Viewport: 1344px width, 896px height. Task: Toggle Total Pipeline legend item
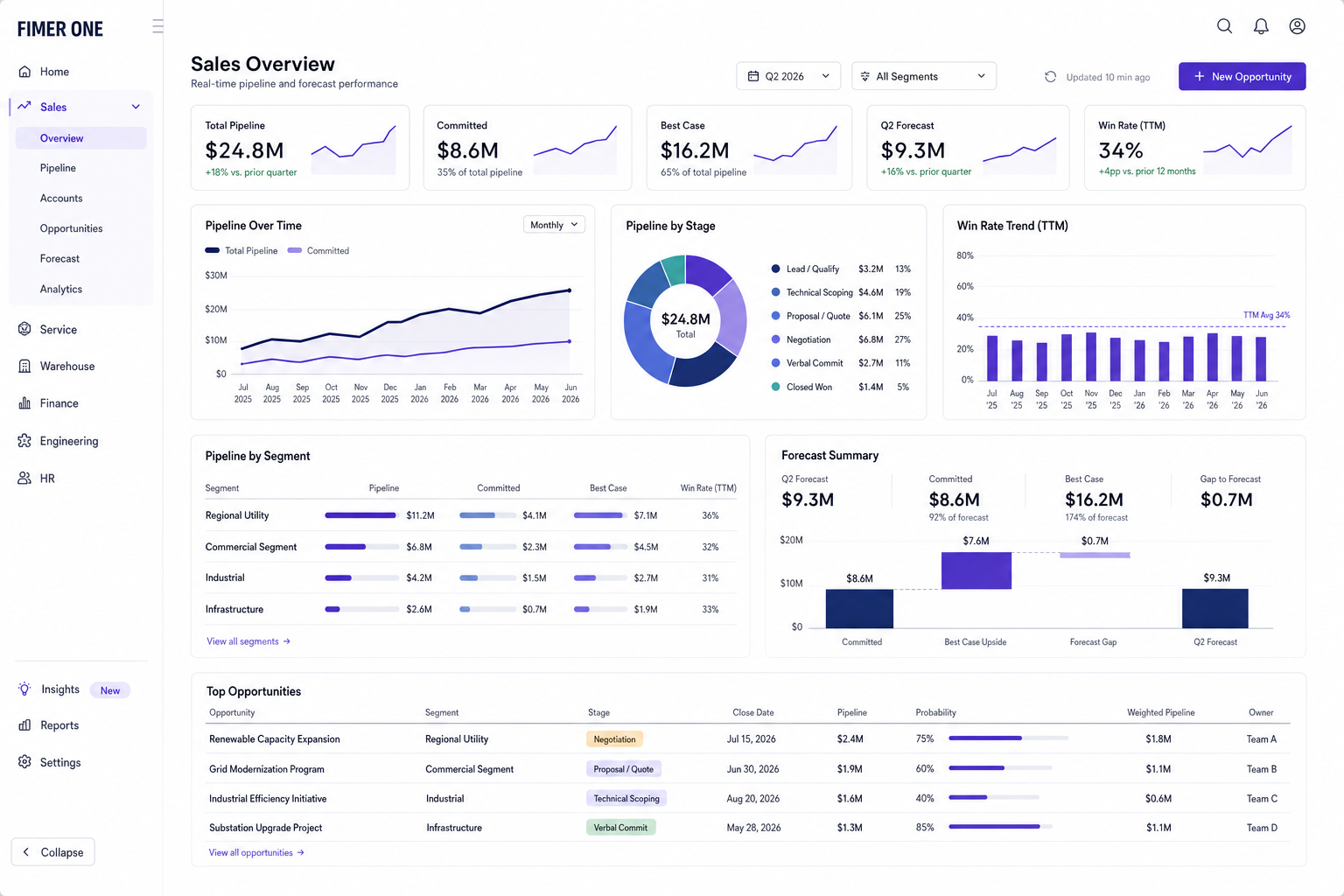(241, 251)
